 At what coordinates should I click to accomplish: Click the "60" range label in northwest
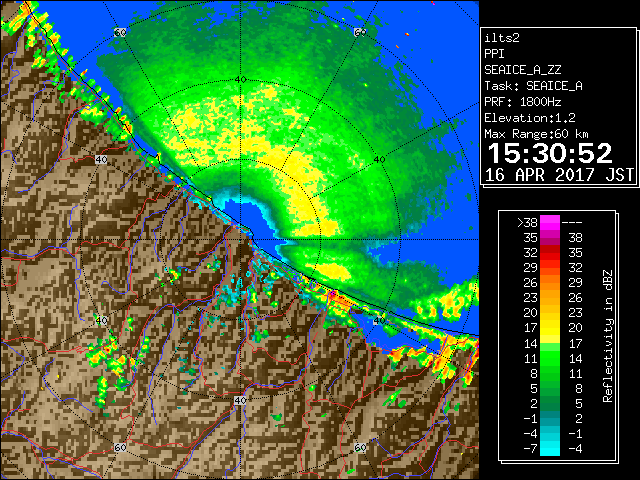point(120,32)
